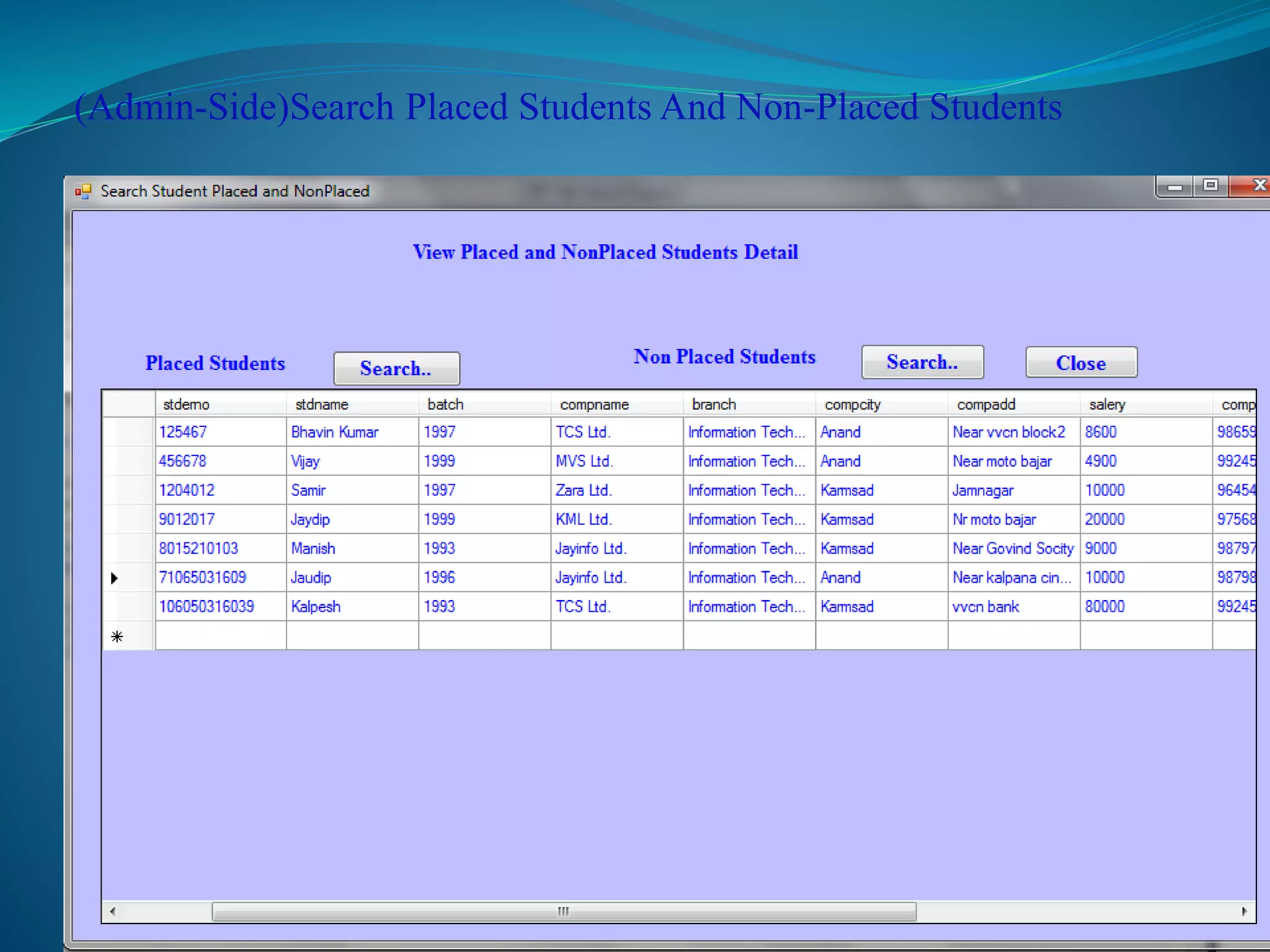Click the form's window icon in title bar
This screenshot has width=1270, height=952.
pyautogui.click(x=83, y=191)
